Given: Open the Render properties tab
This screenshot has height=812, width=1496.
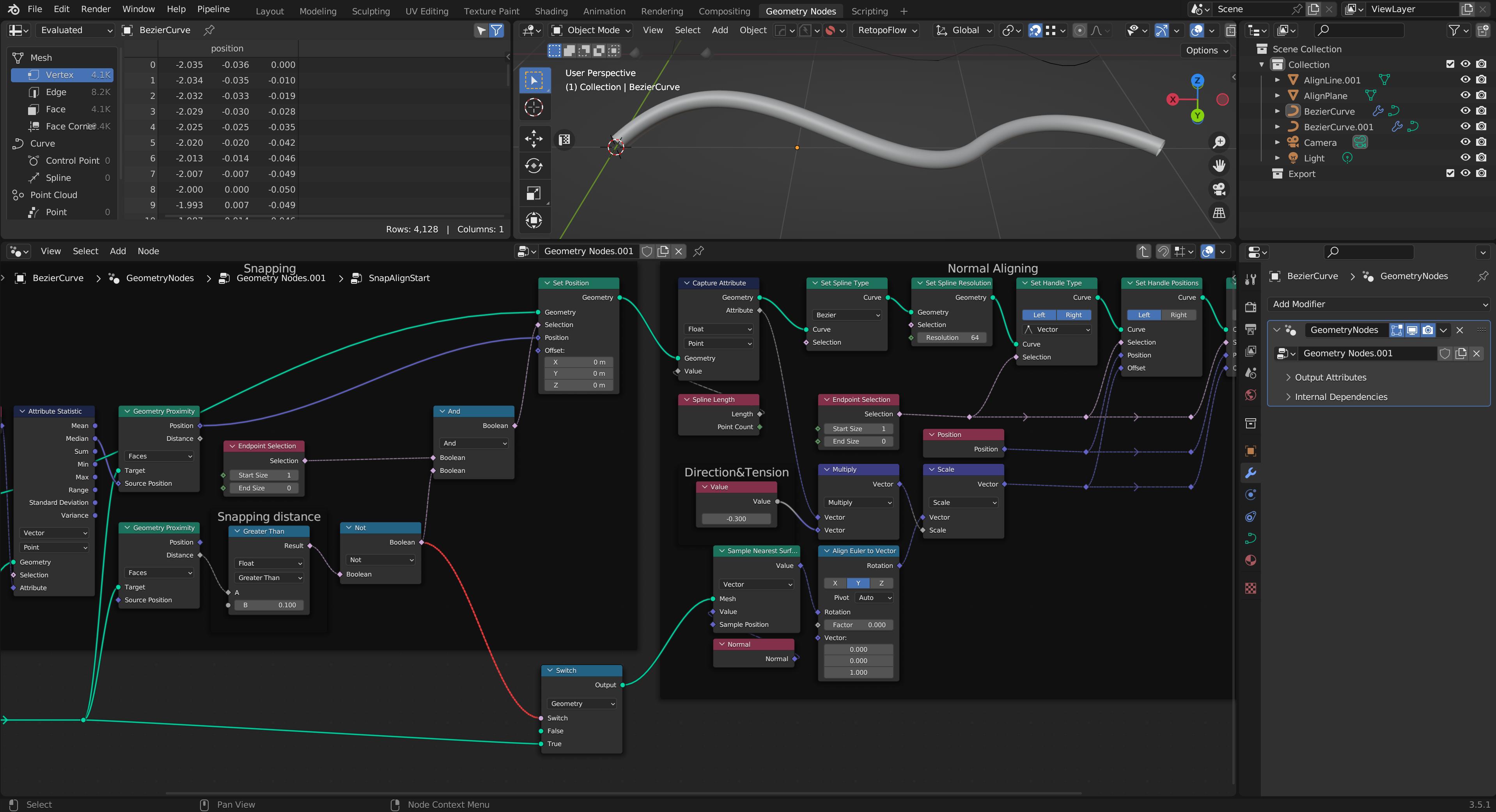Looking at the screenshot, I should [1251, 307].
